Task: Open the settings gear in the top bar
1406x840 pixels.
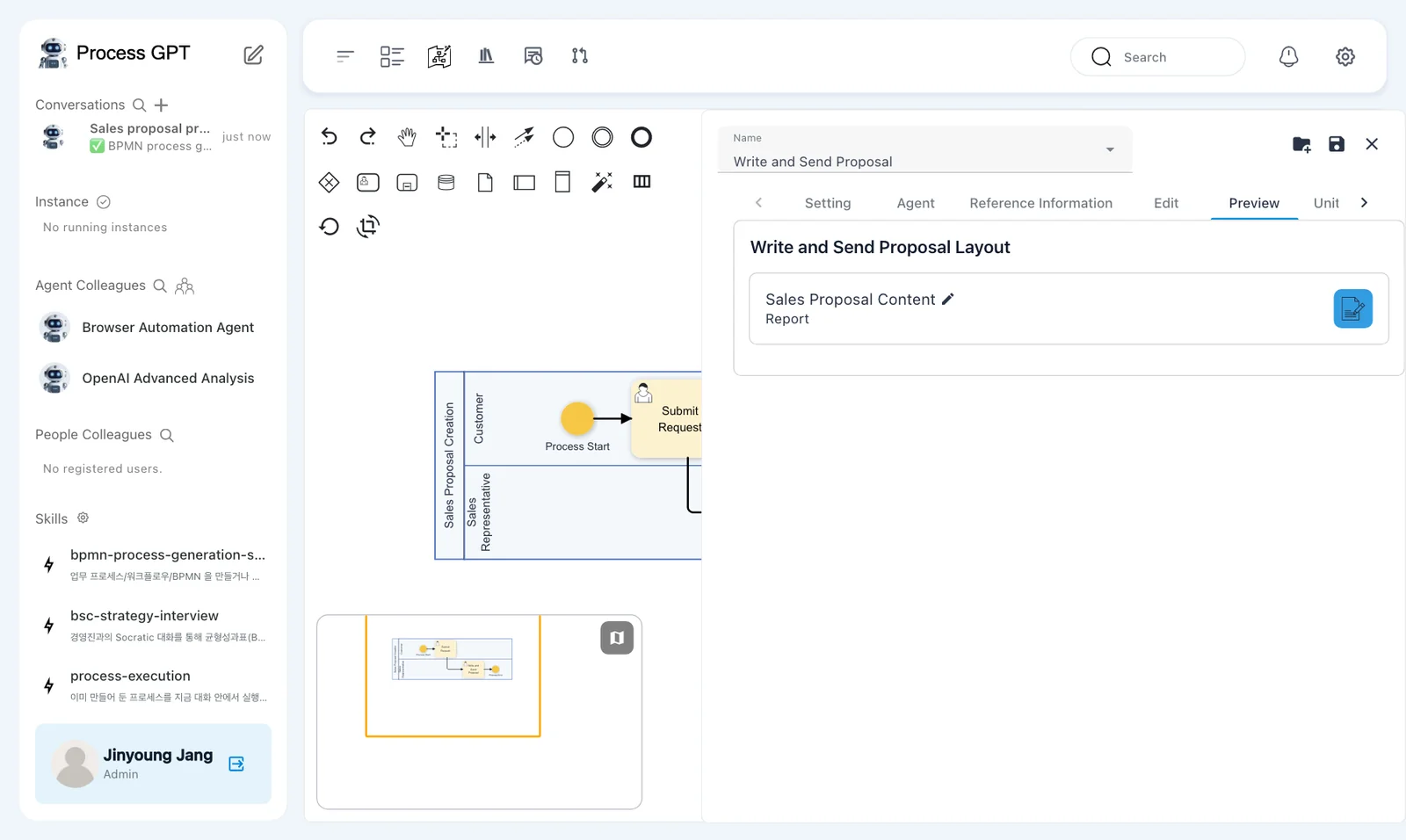Action: [1345, 56]
